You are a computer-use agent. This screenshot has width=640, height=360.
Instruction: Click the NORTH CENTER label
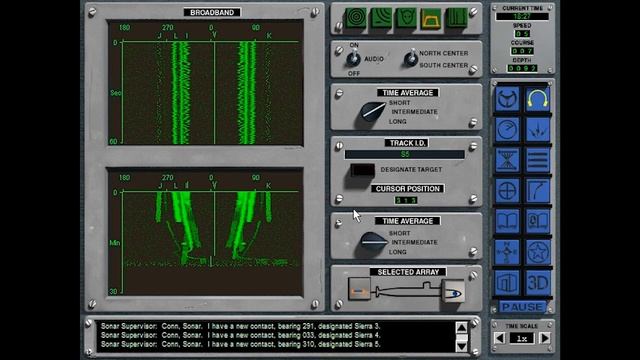pos(444,53)
